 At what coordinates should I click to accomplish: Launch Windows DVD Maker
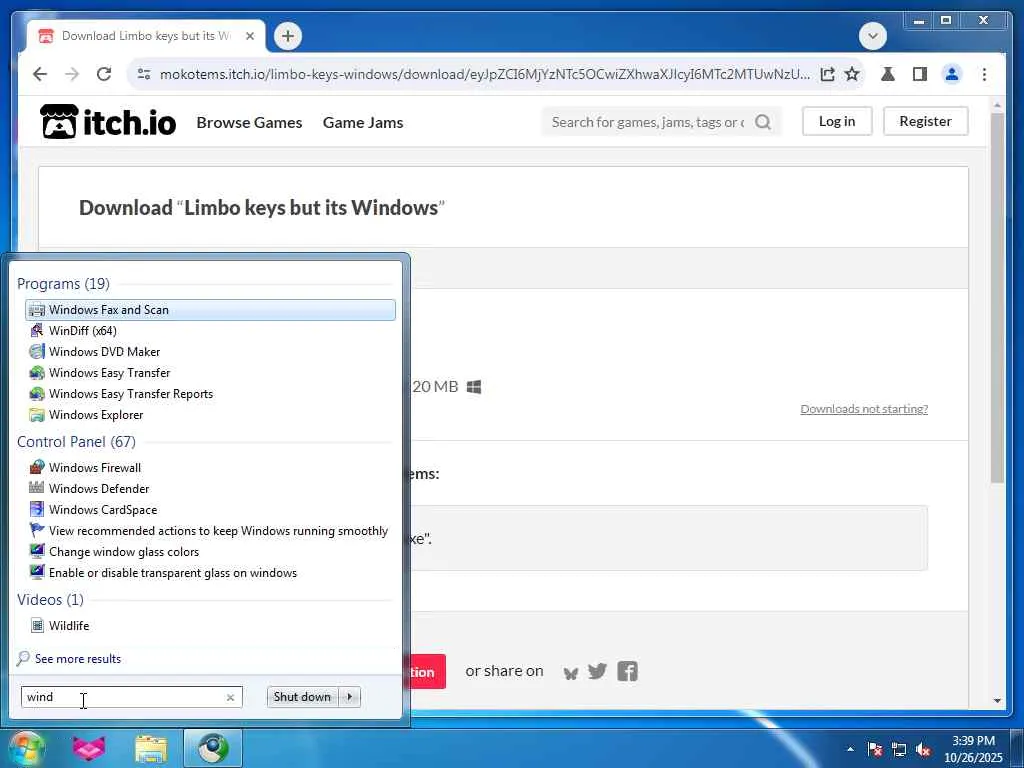210,351
